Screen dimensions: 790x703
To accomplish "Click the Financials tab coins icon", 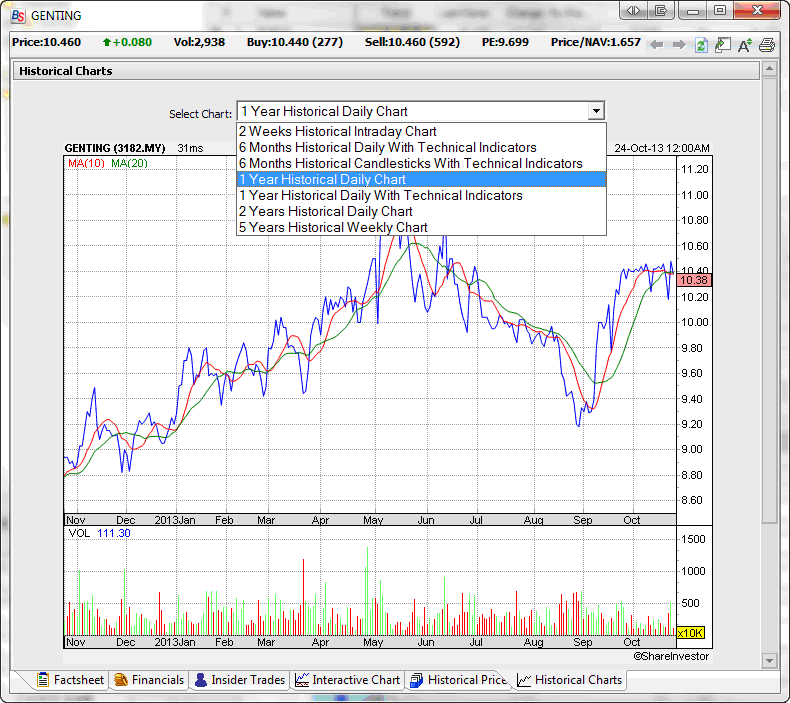I will 120,680.
